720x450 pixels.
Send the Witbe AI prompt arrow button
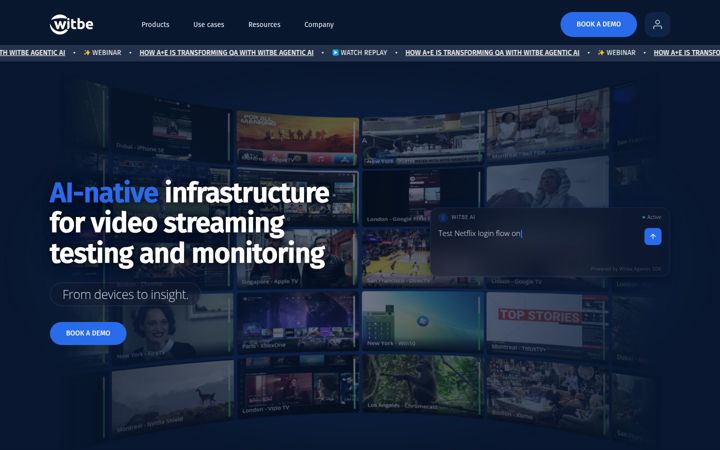click(x=652, y=236)
